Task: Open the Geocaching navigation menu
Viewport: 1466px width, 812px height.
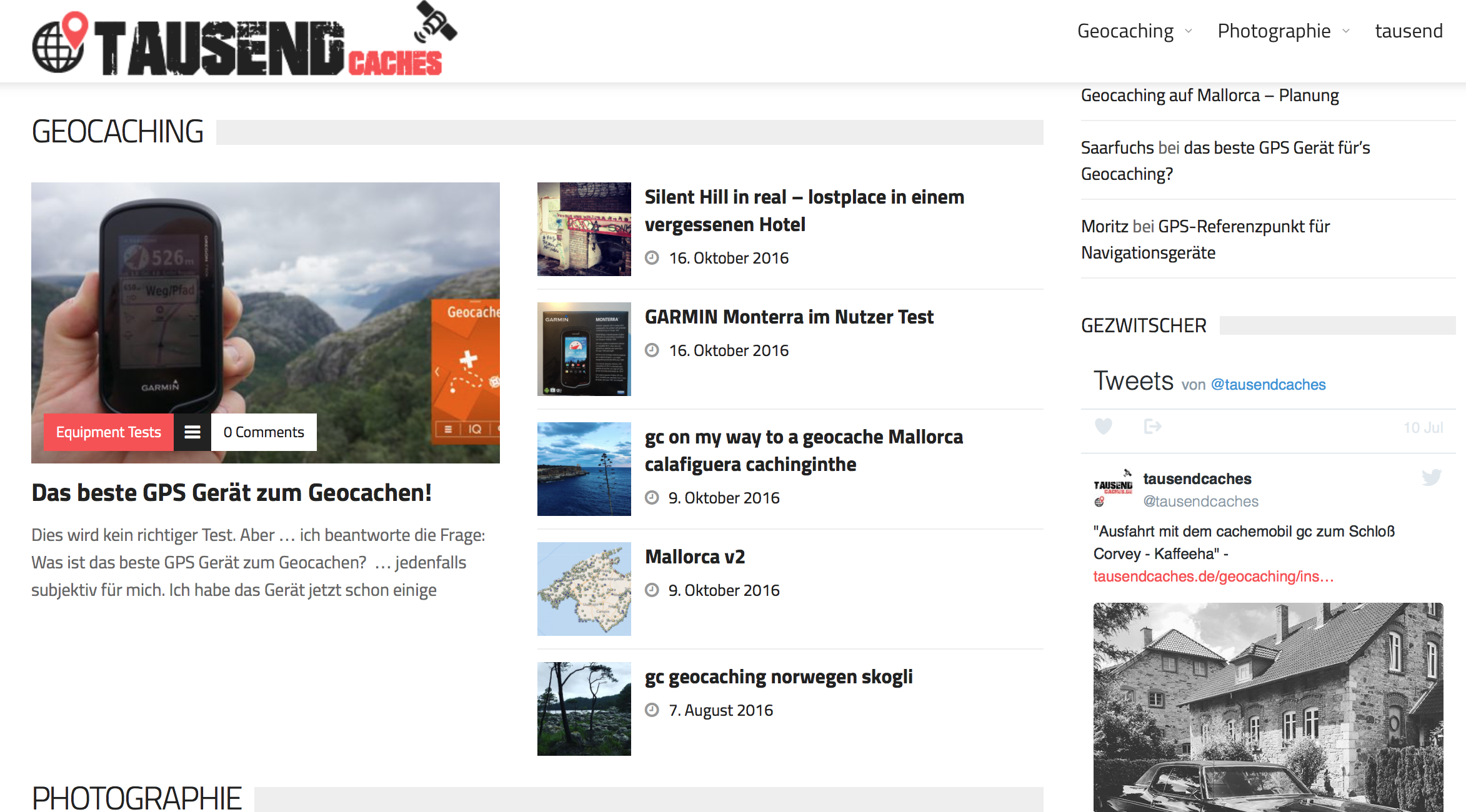Action: 1125,31
